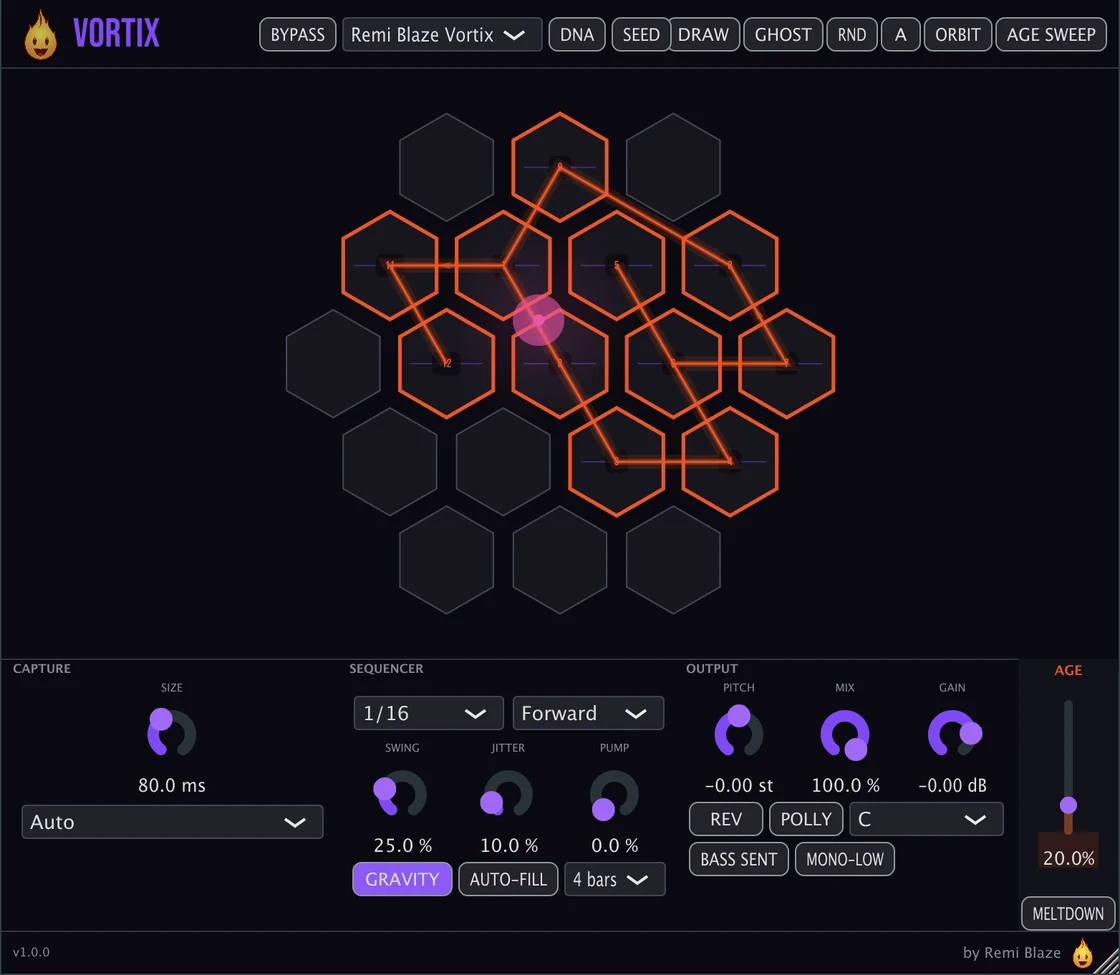Click the 100.0 % mix value
1120x975 pixels.
845,785
